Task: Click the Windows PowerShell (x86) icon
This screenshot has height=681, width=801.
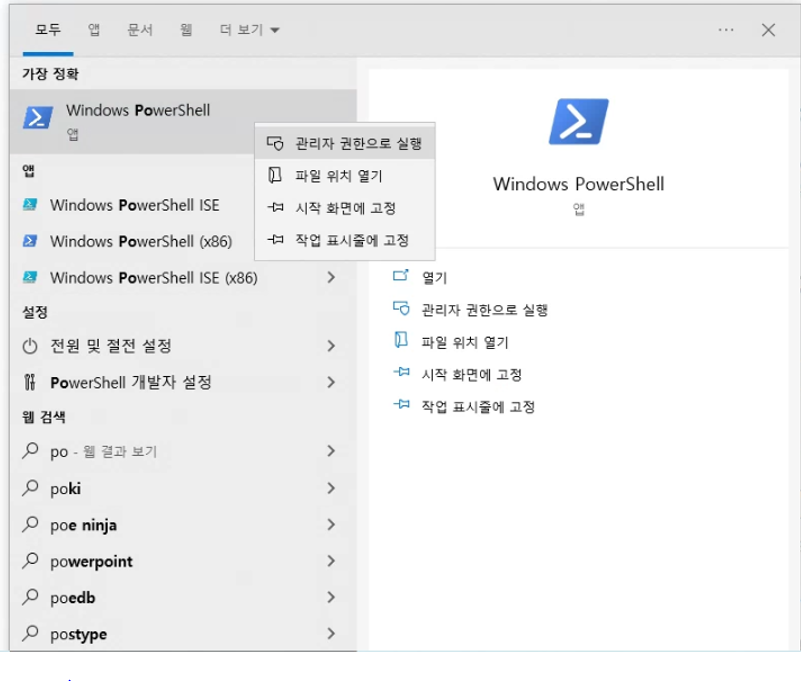Action: click(x=30, y=241)
